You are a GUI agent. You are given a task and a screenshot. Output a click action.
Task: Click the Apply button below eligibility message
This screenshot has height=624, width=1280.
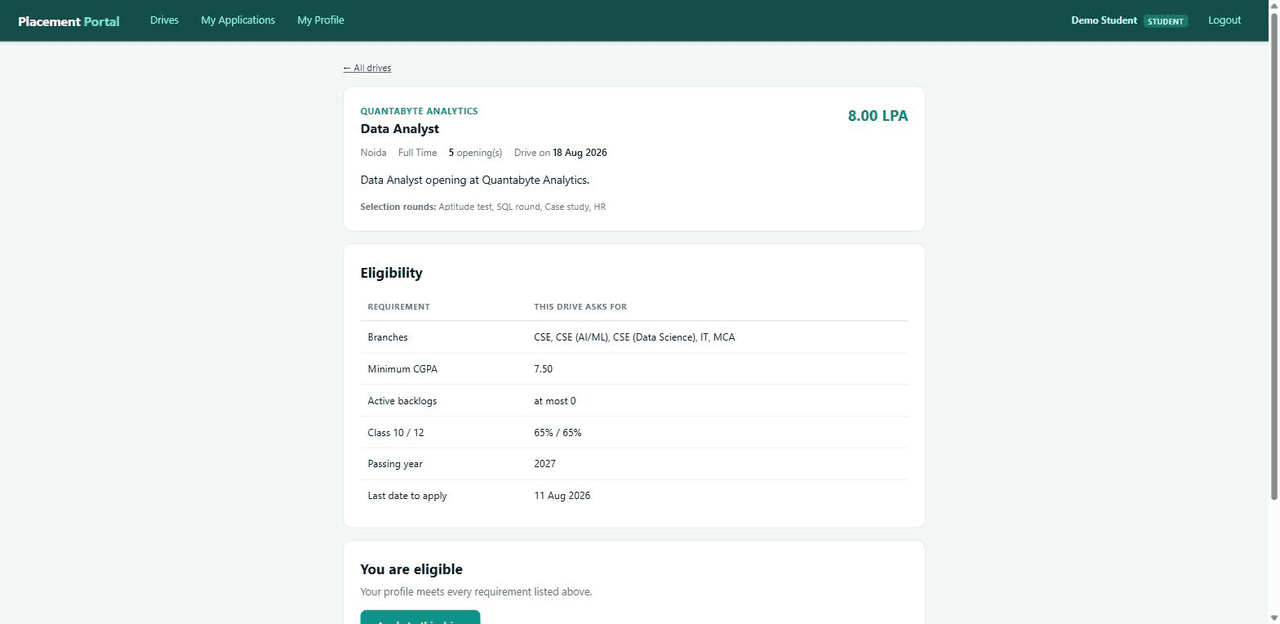420,617
